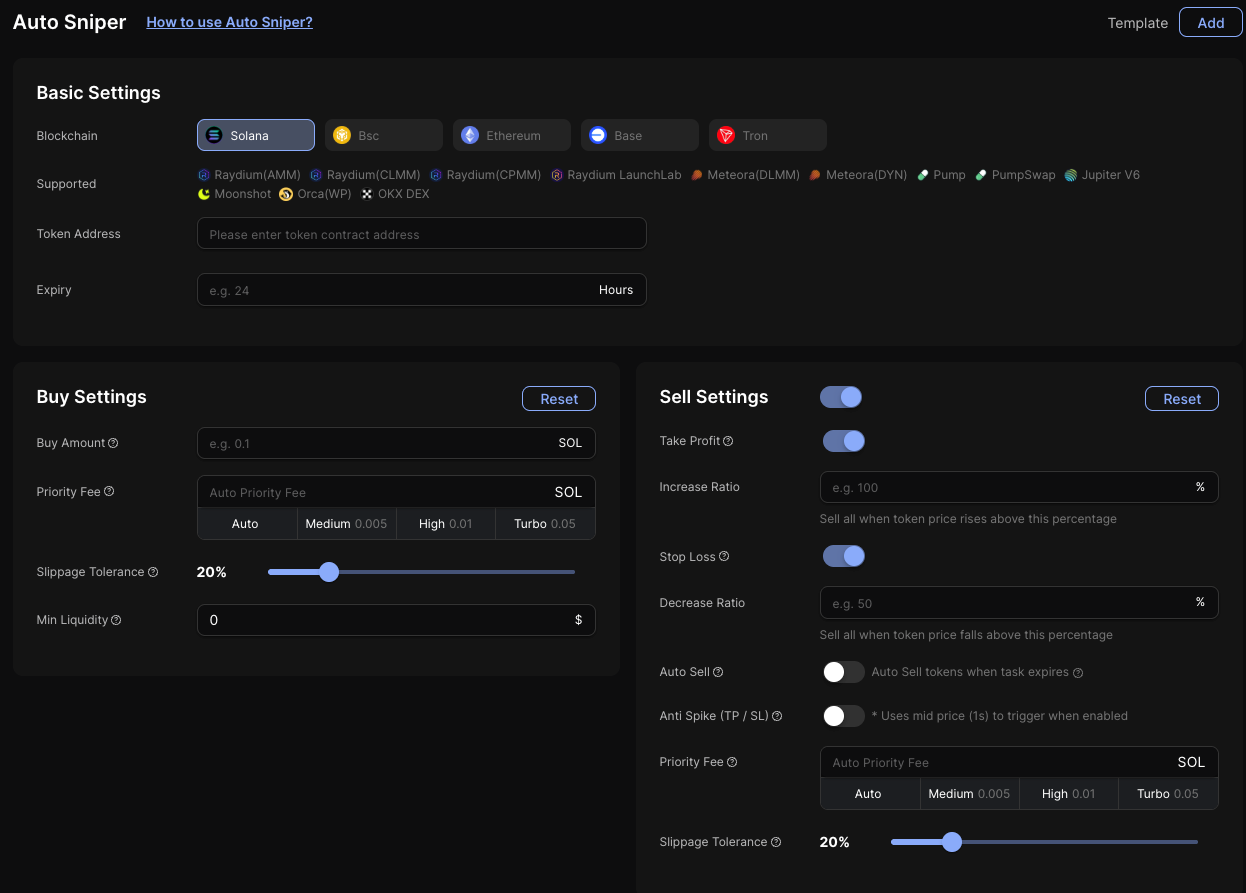Reset the Sell Settings
The height and width of the screenshot is (893, 1246).
[x=1182, y=399]
